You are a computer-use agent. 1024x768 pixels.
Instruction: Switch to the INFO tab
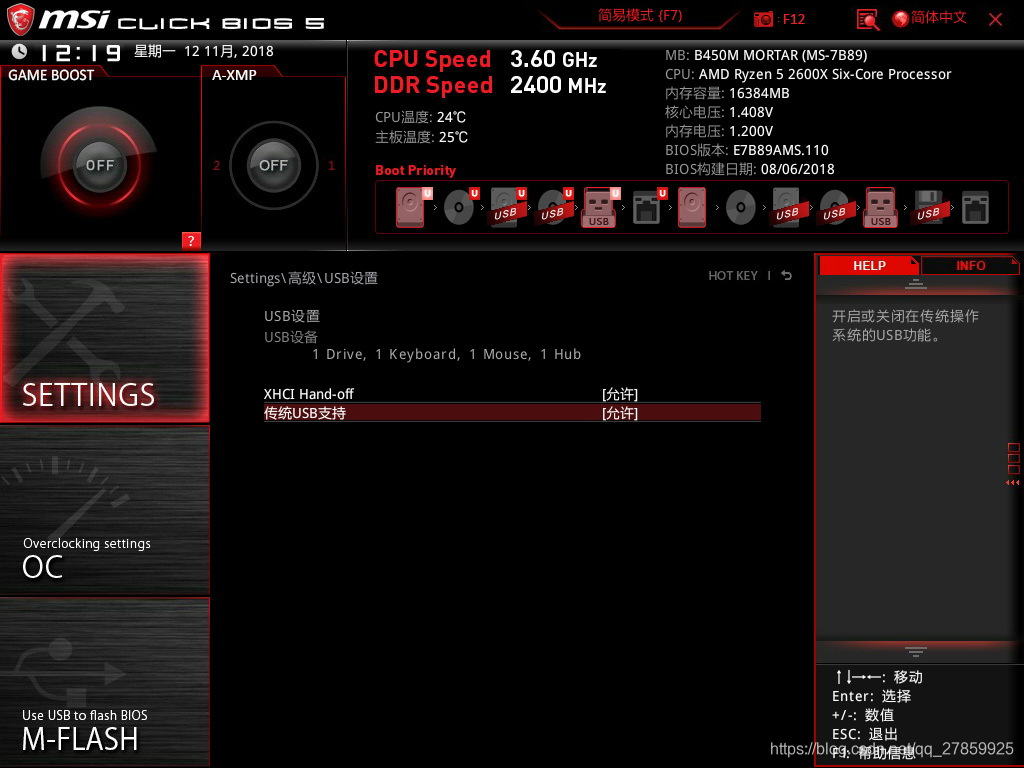pos(970,266)
